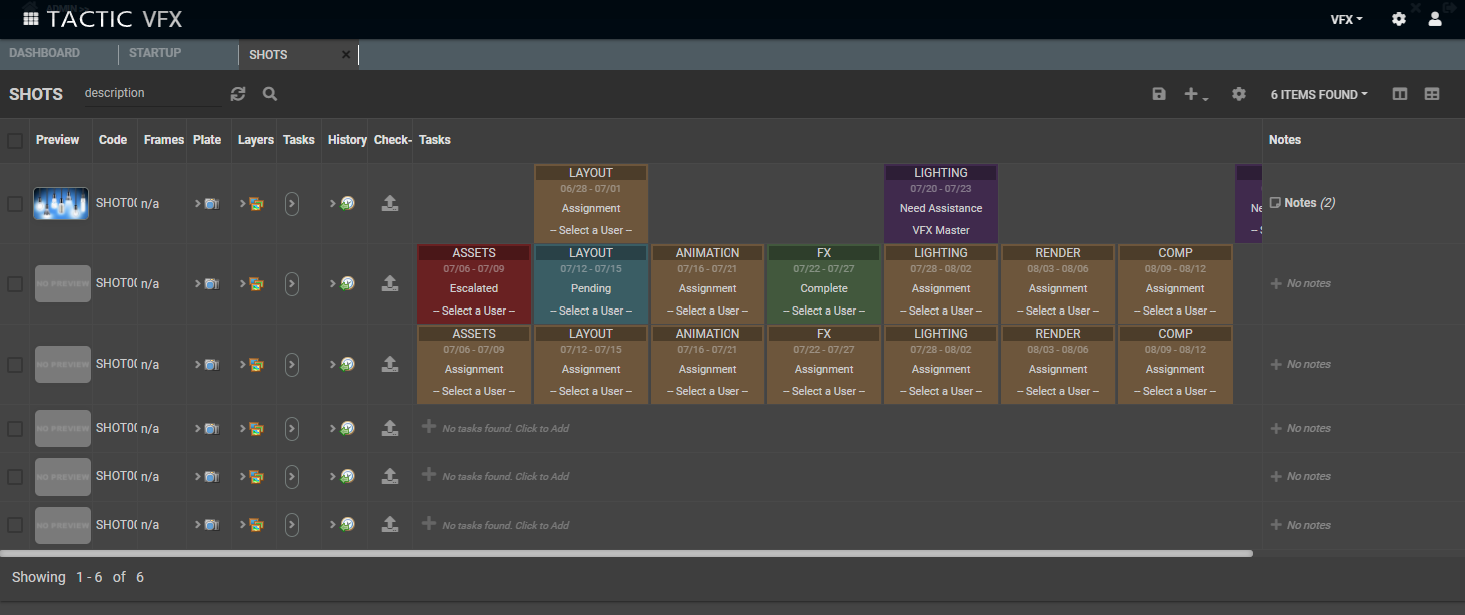This screenshot has width=1465, height=615.
Task: Click plus icon beside No notes, Escalated ASSETS row
Action: (1275, 283)
